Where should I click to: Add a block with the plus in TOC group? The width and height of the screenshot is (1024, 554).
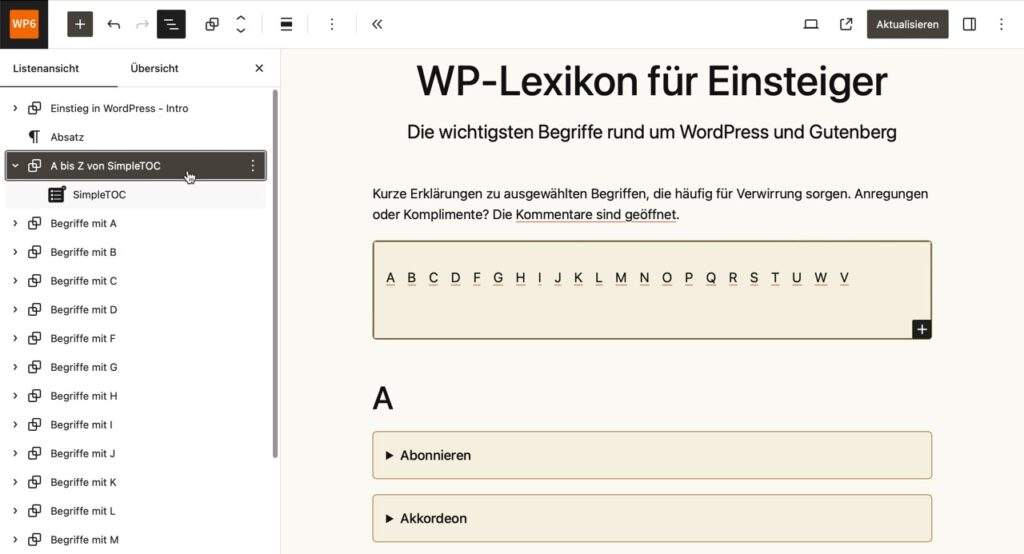pyautogui.click(x=921, y=329)
